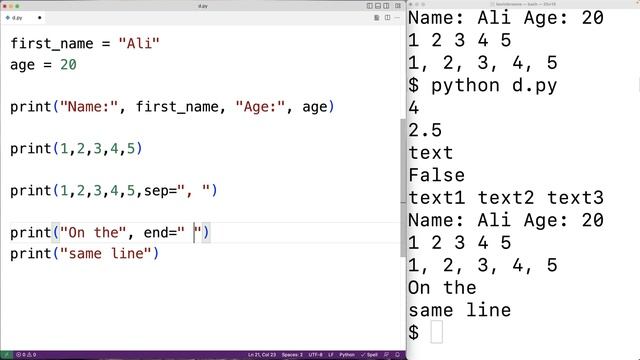Open notifications bell in status bar

[398, 355]
